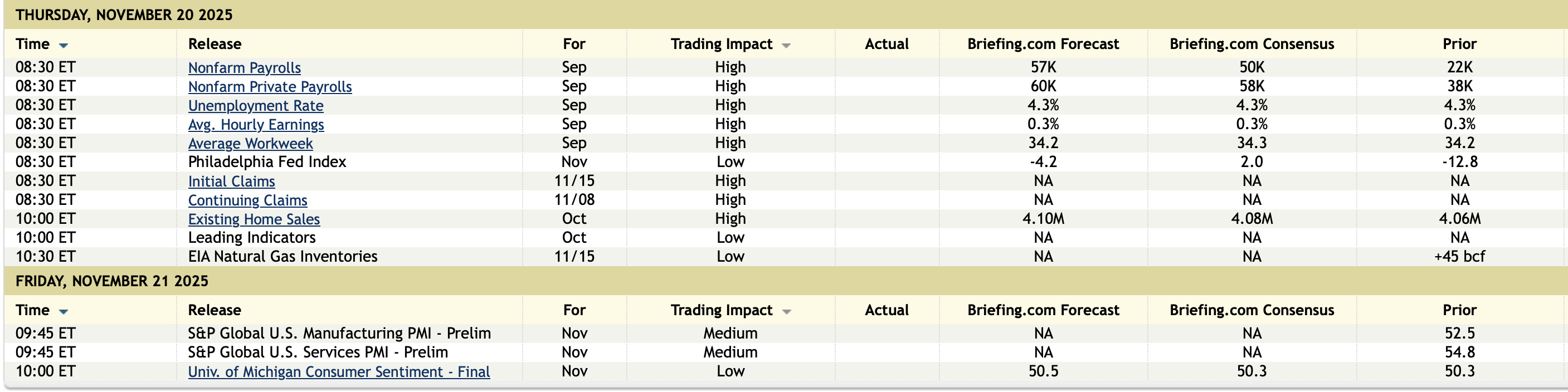Click the Existing Home Sales link
Screen dimensions: 1568x392
tap(254, 218)
